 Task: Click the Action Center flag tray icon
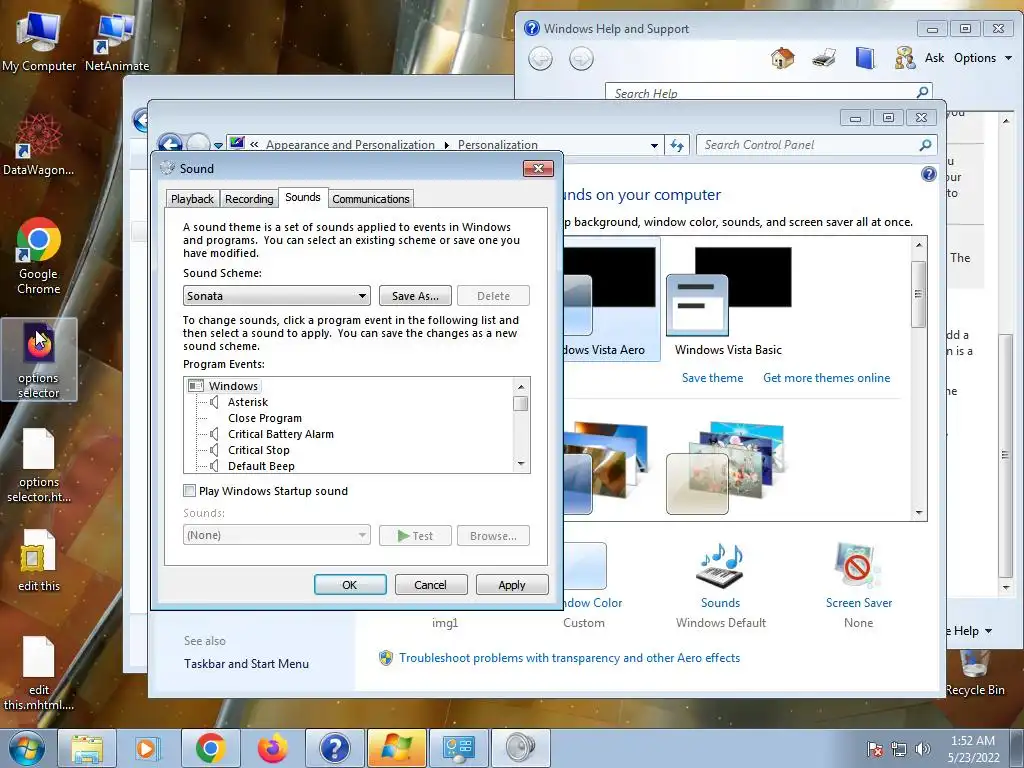tap(875, 749)
